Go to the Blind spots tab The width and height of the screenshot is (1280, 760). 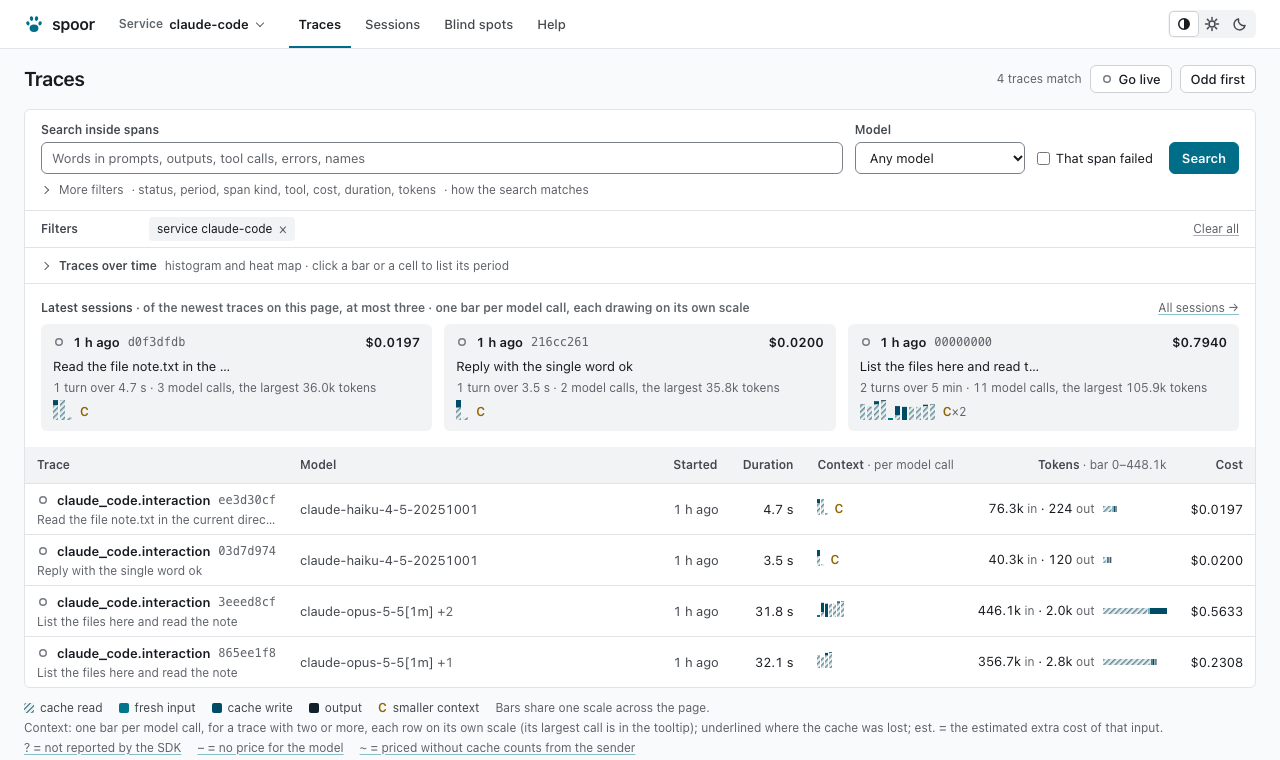(x=479, y=24)
